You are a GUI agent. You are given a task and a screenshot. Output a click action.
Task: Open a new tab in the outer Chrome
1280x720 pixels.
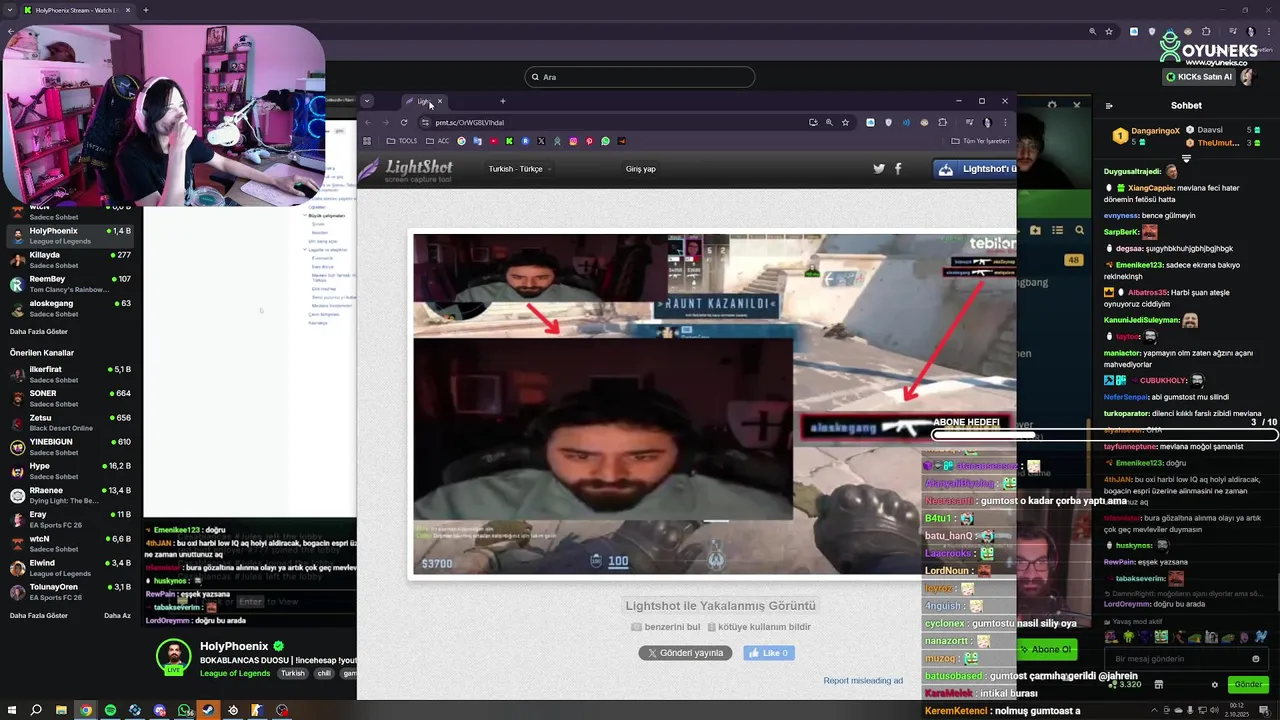pyautogui.click(x=146, y=10)
